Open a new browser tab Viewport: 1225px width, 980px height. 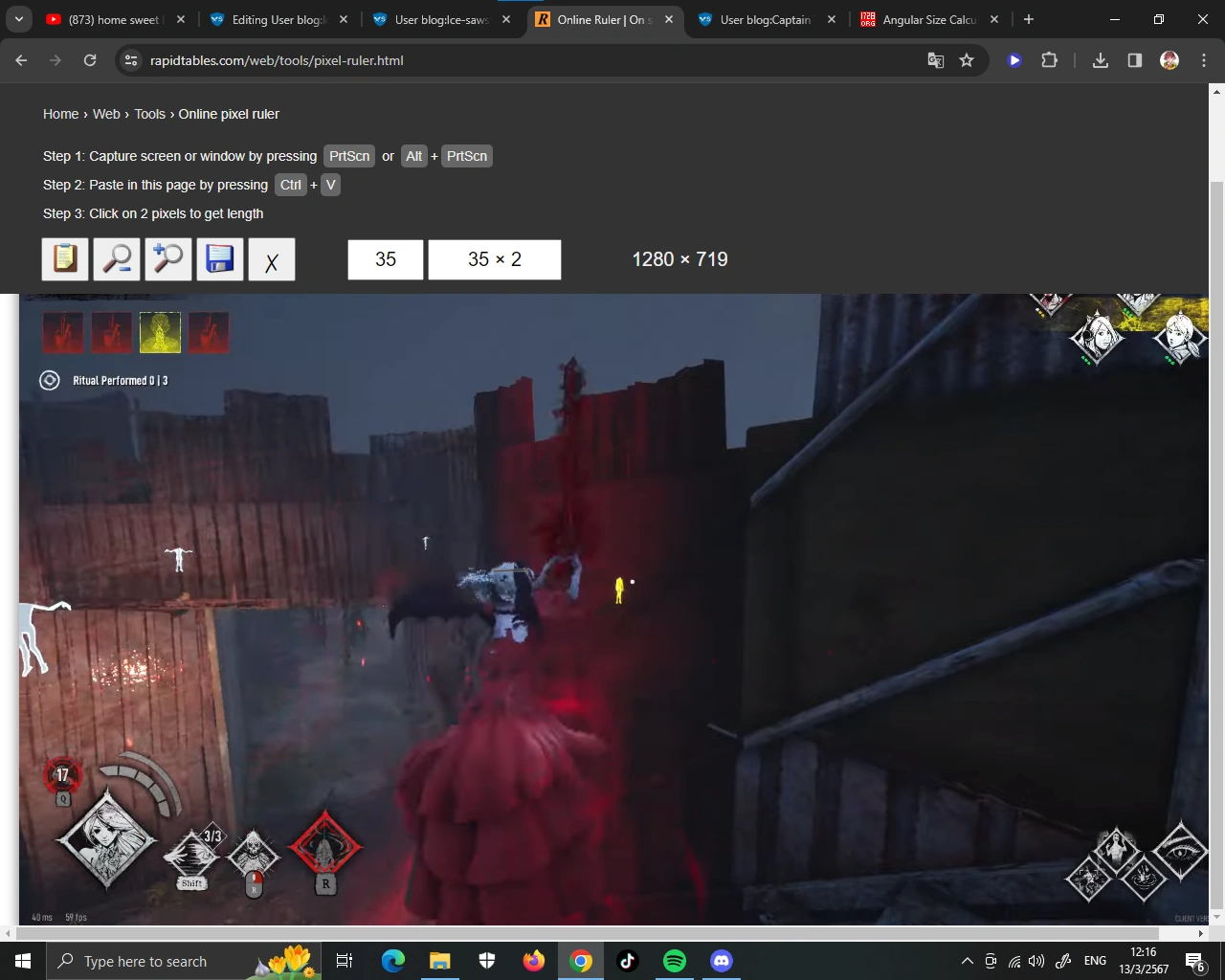1029,19
